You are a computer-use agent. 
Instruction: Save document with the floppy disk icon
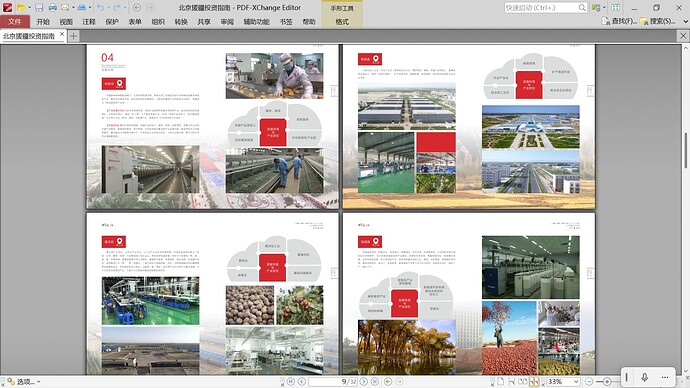point(39,7)
